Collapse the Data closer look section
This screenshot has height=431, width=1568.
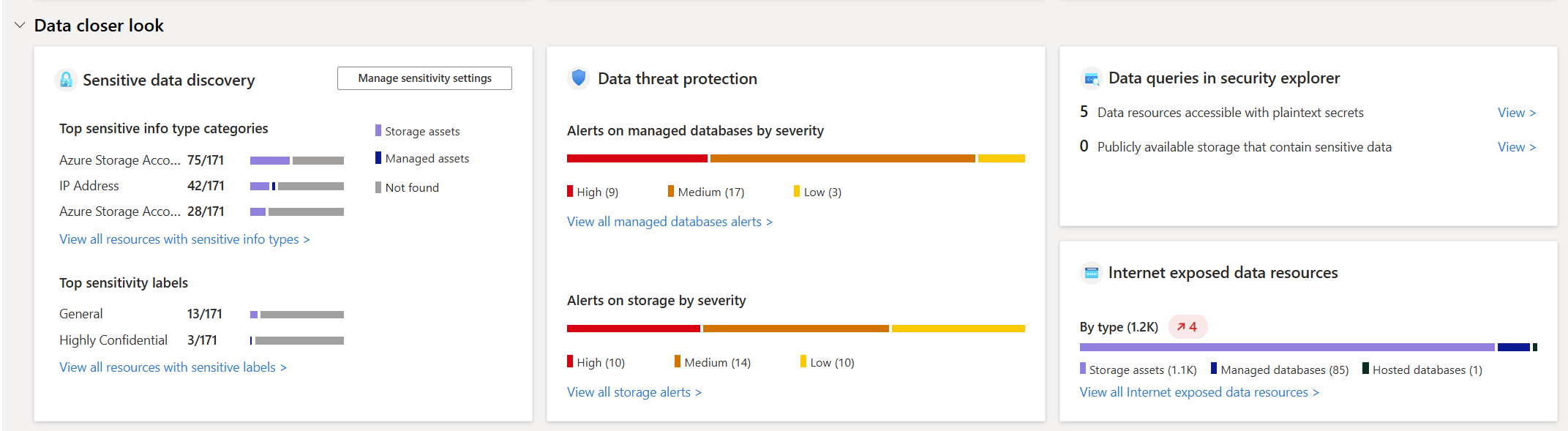click(20, 26)
